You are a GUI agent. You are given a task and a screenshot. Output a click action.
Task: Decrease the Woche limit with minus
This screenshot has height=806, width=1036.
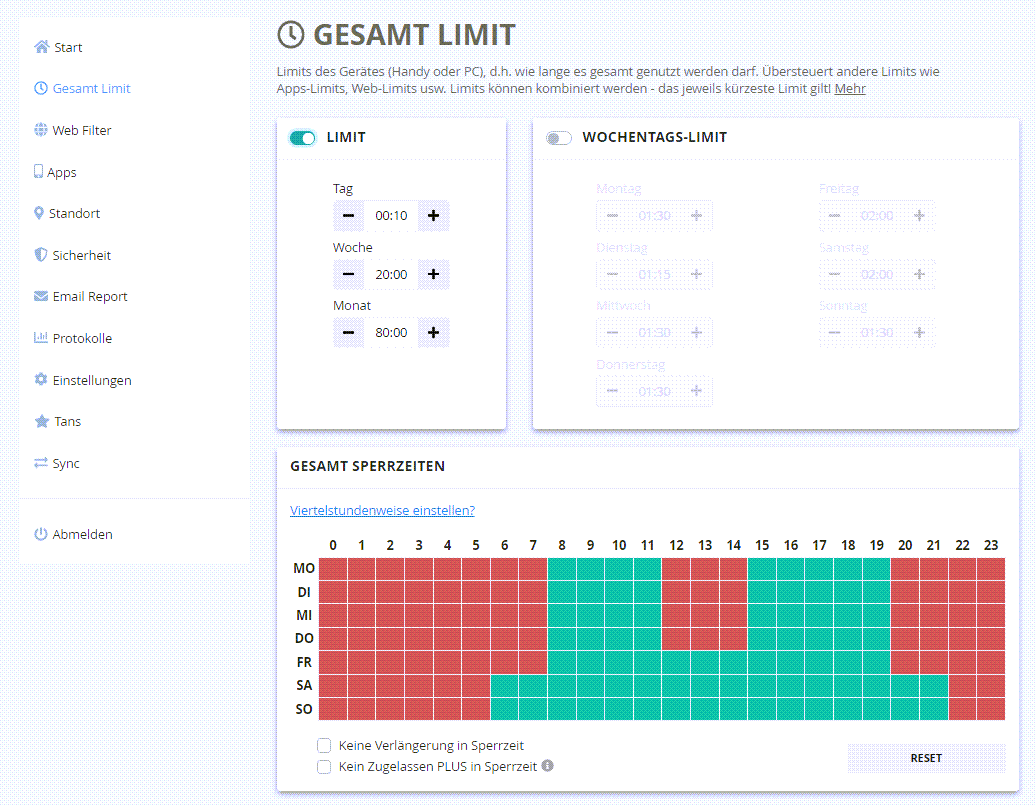point(348,274)
